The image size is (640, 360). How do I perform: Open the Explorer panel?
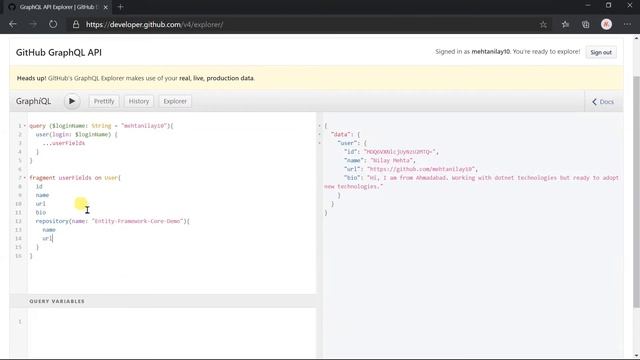[x=175, y=101]
